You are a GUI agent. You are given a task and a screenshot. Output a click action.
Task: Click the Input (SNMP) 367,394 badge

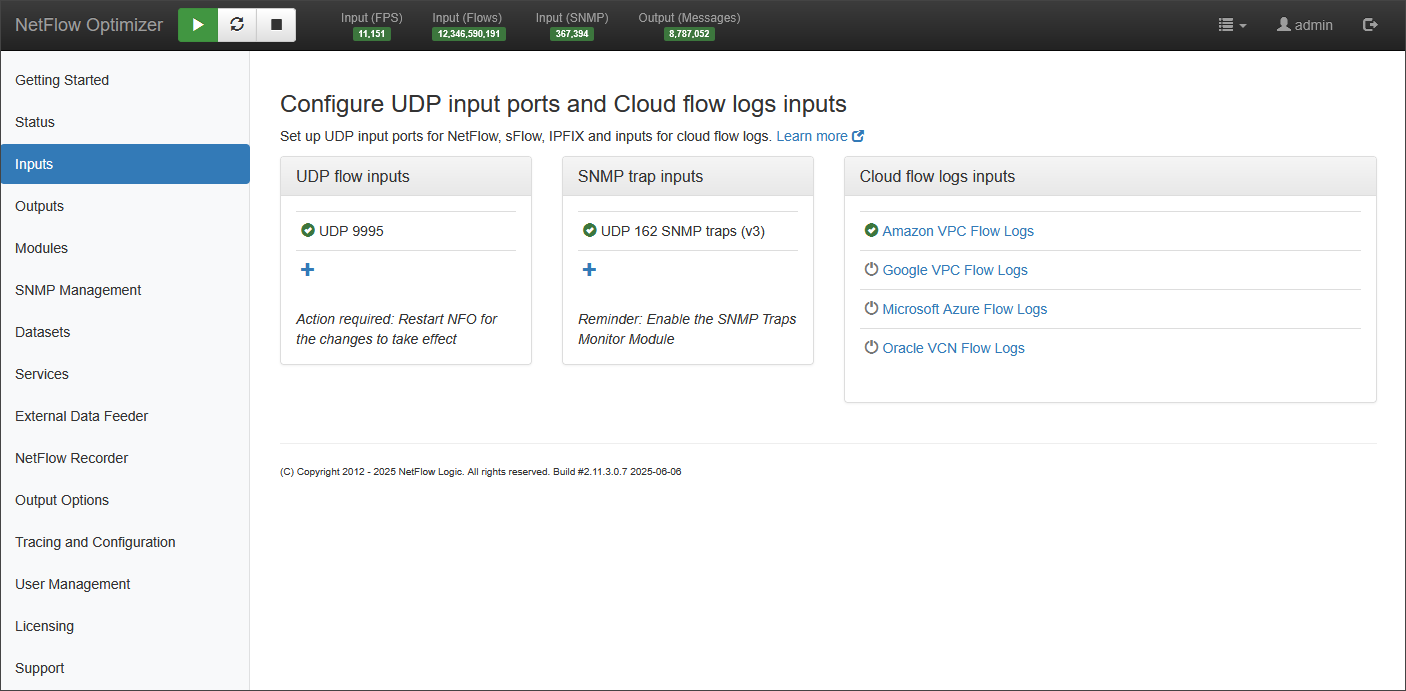tap(572, 34)
